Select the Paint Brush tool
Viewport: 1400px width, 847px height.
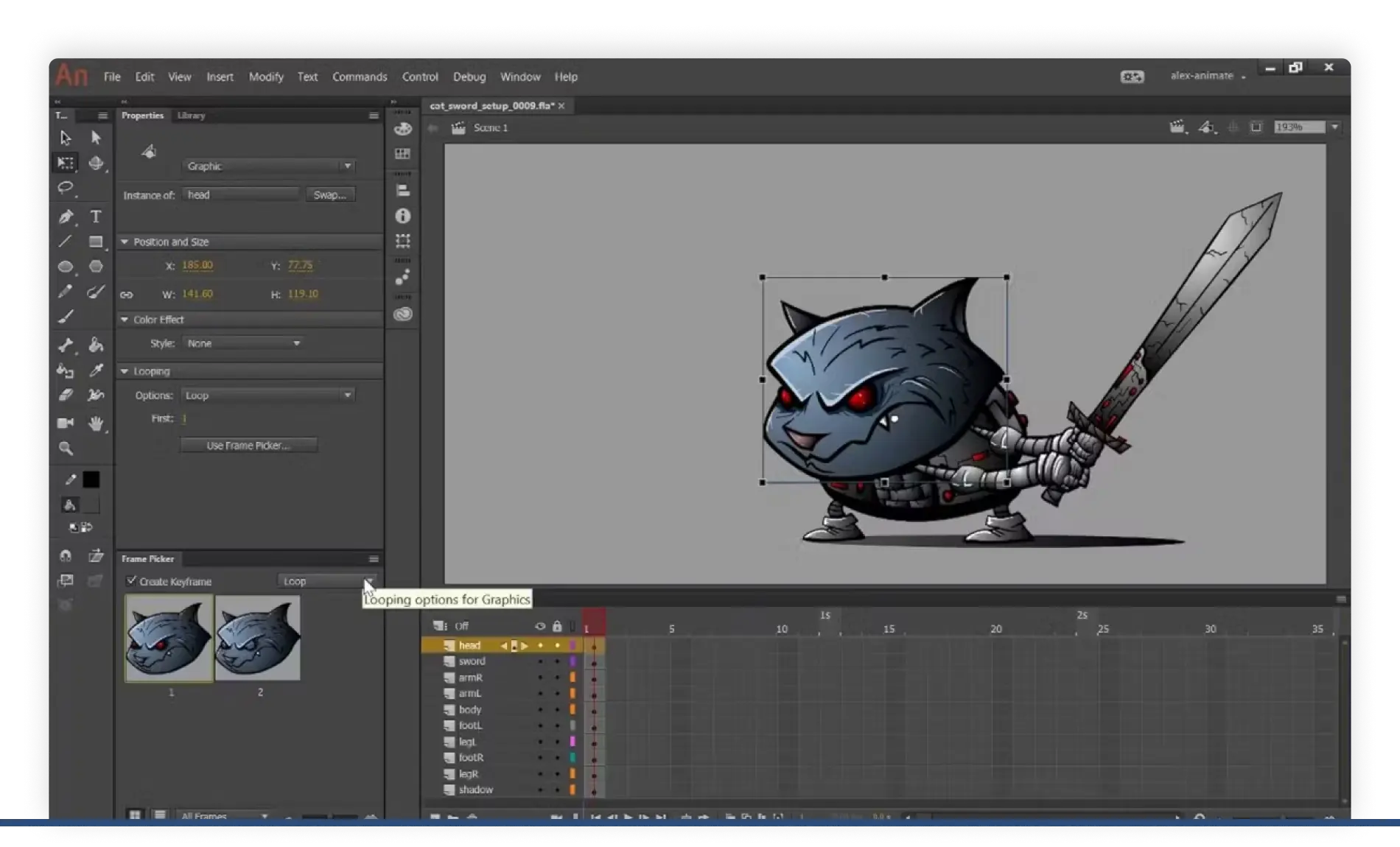point(96,292)
